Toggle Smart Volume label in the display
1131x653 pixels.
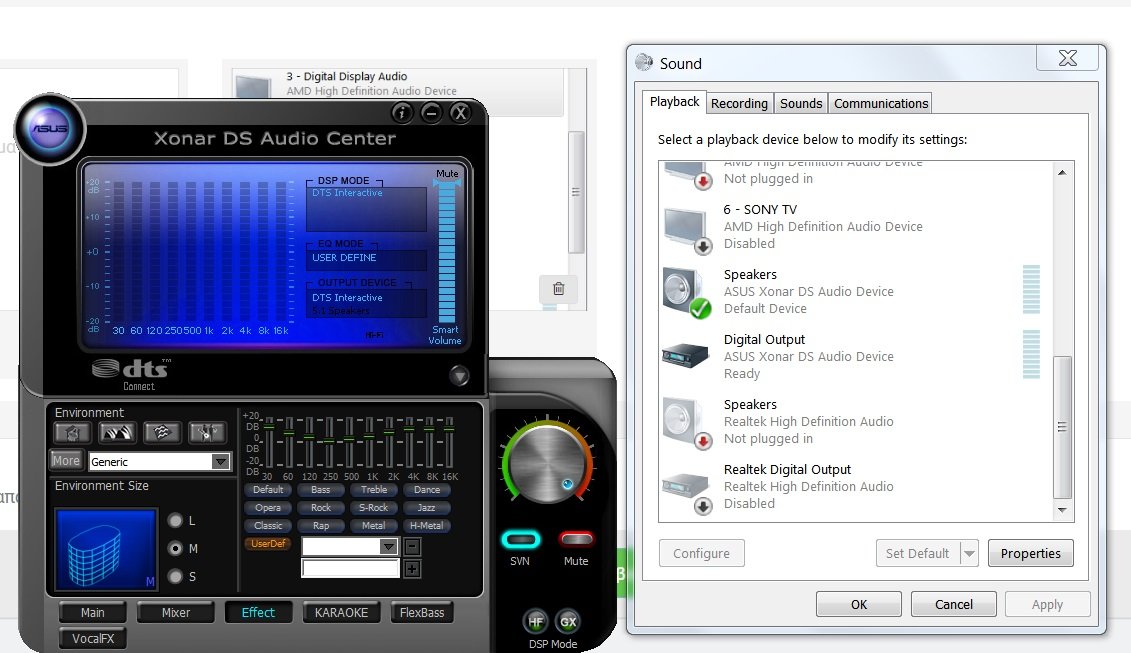[x=445, y=335]
